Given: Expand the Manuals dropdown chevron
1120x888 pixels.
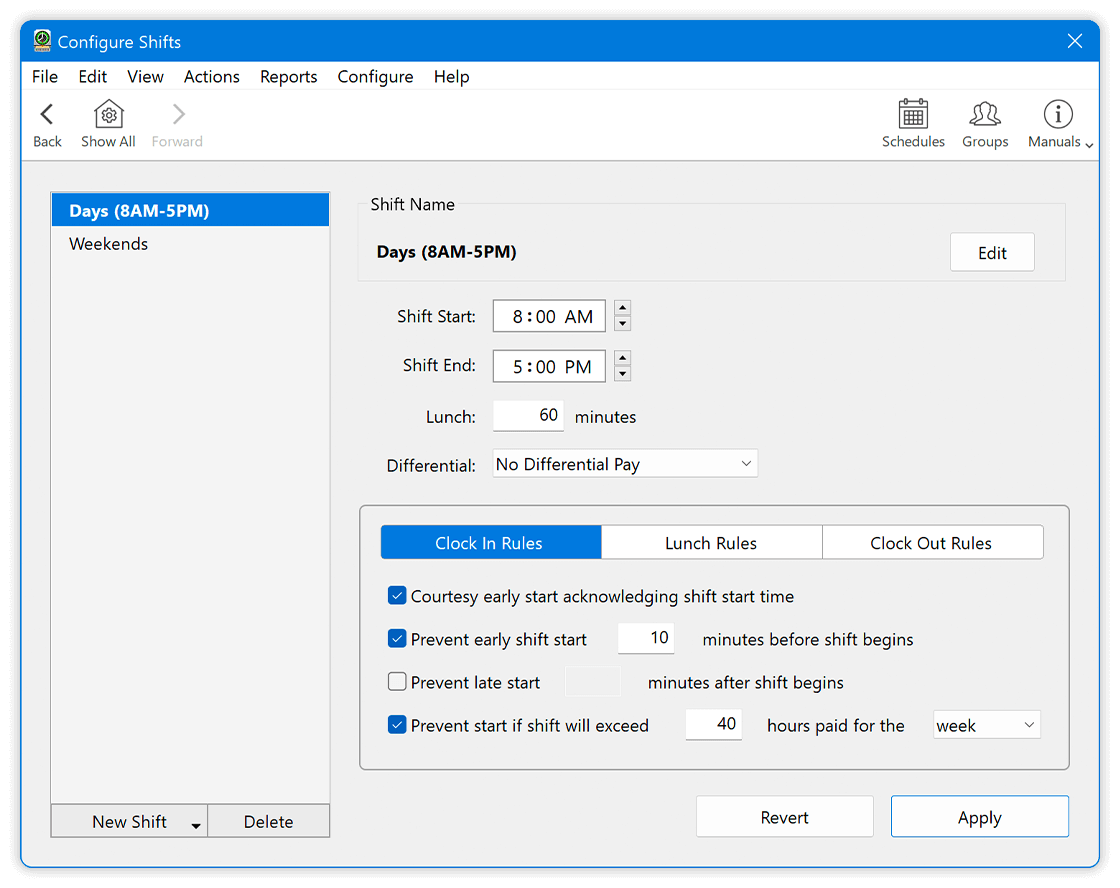Looking at the screenshot, I should (x=1089, y=145).
